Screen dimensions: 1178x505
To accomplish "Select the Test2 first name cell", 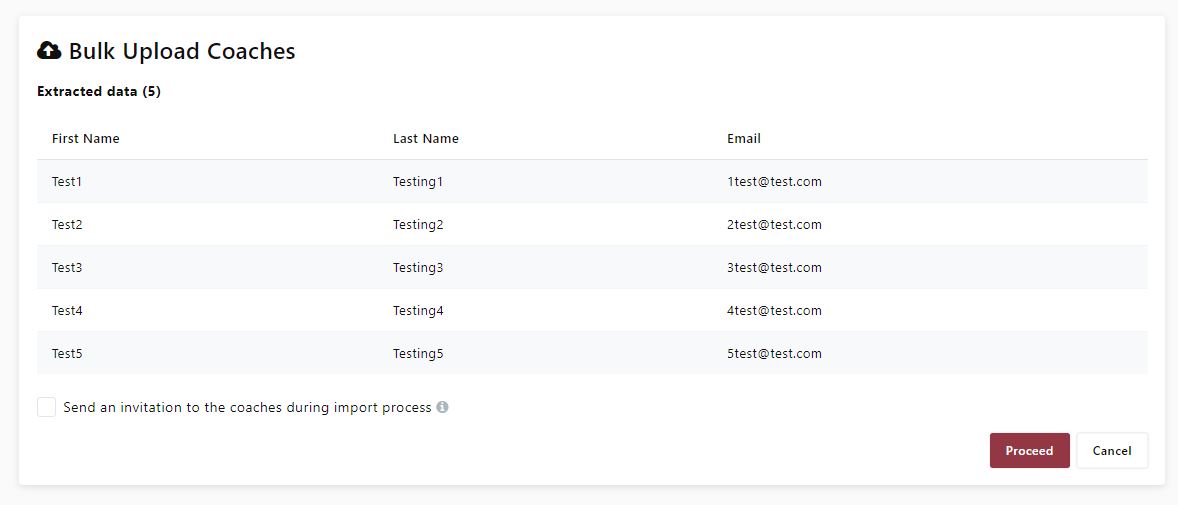I will [x=67, y=225].
